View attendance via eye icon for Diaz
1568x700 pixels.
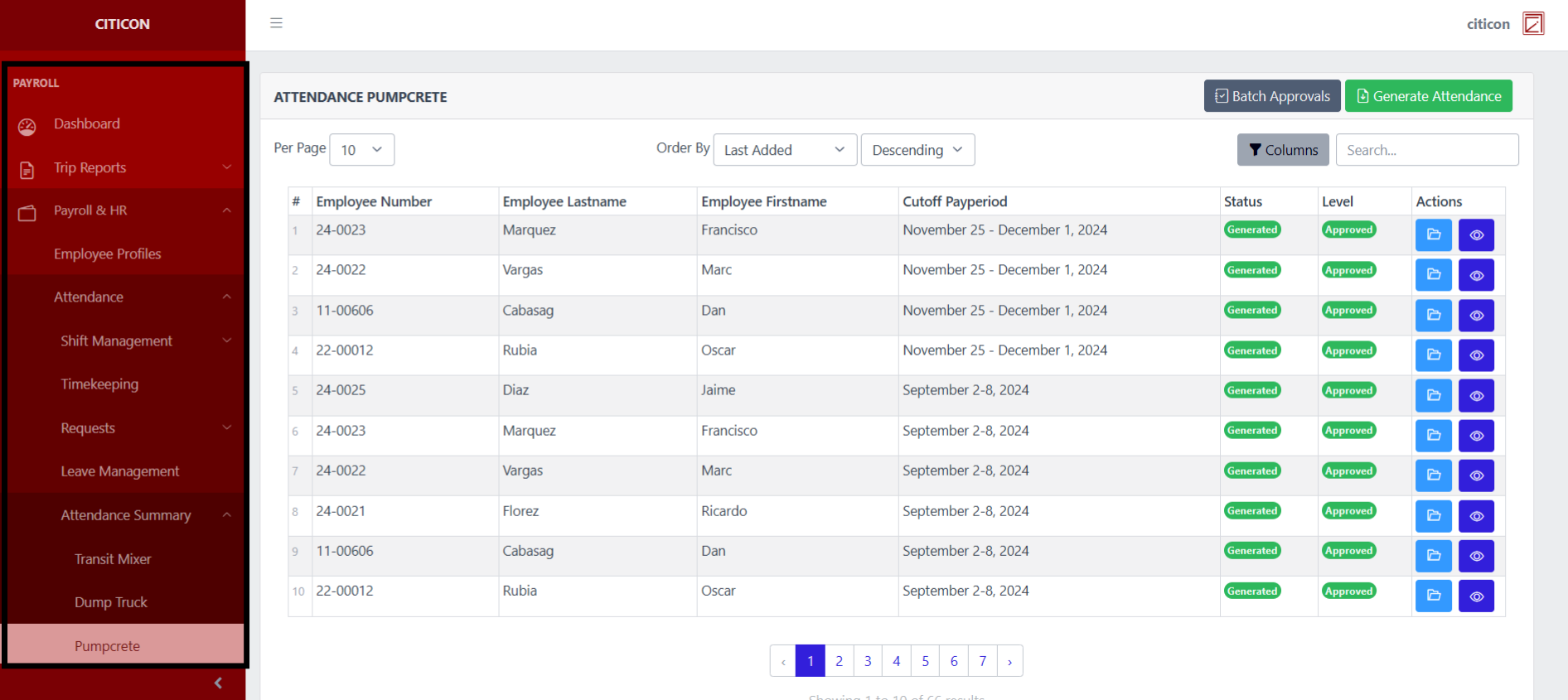(1476, 396)
